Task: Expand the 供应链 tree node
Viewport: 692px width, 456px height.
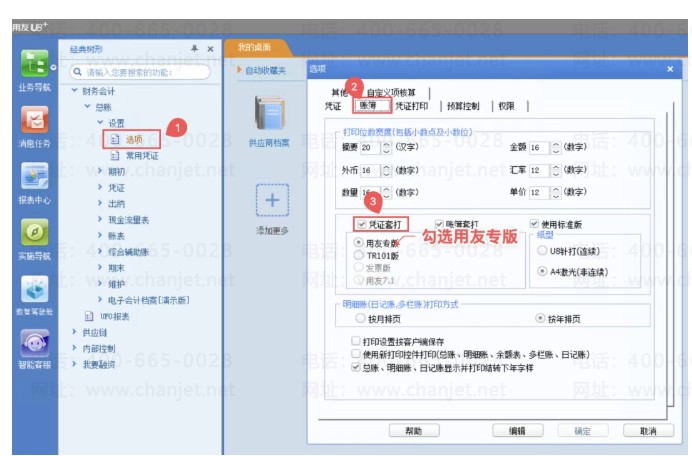Action: [x=74, y=332]
